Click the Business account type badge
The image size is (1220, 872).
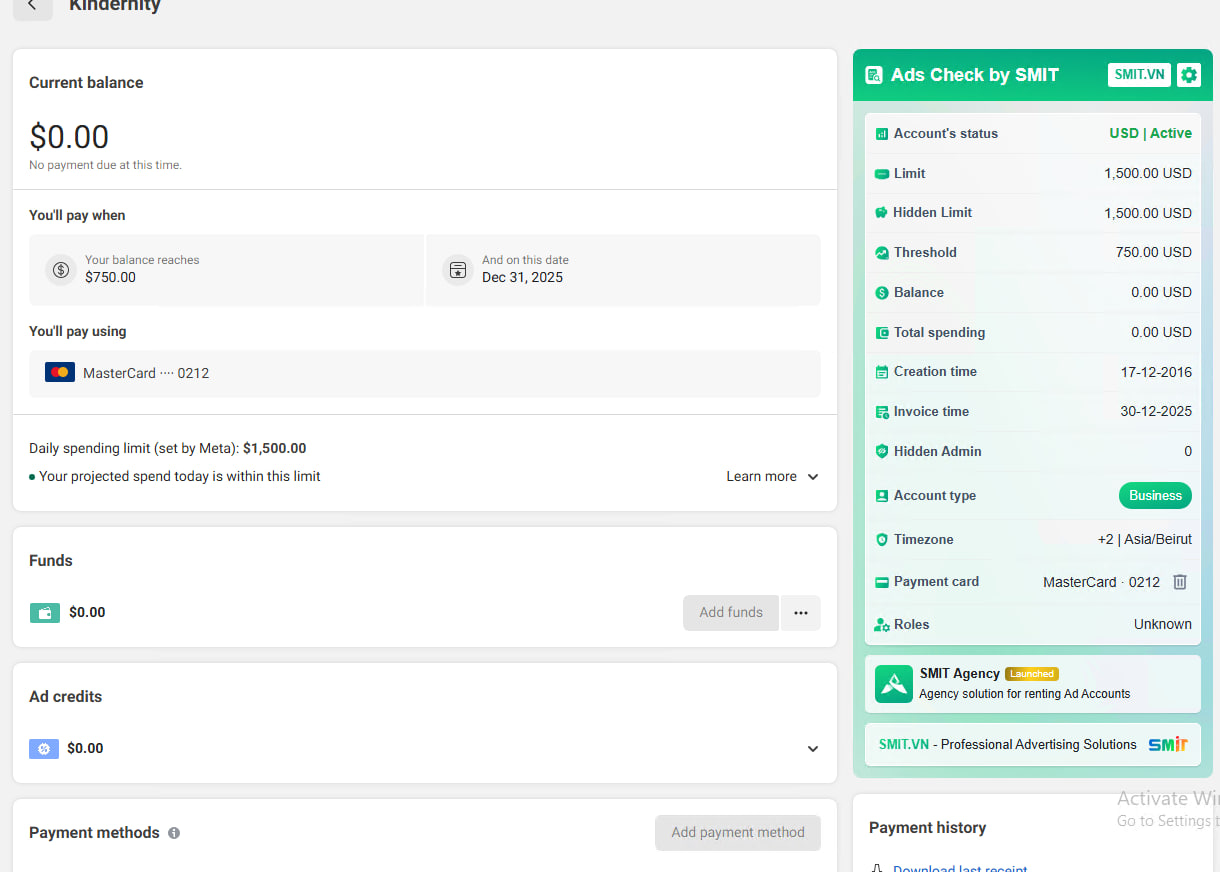coord(1155,496)
